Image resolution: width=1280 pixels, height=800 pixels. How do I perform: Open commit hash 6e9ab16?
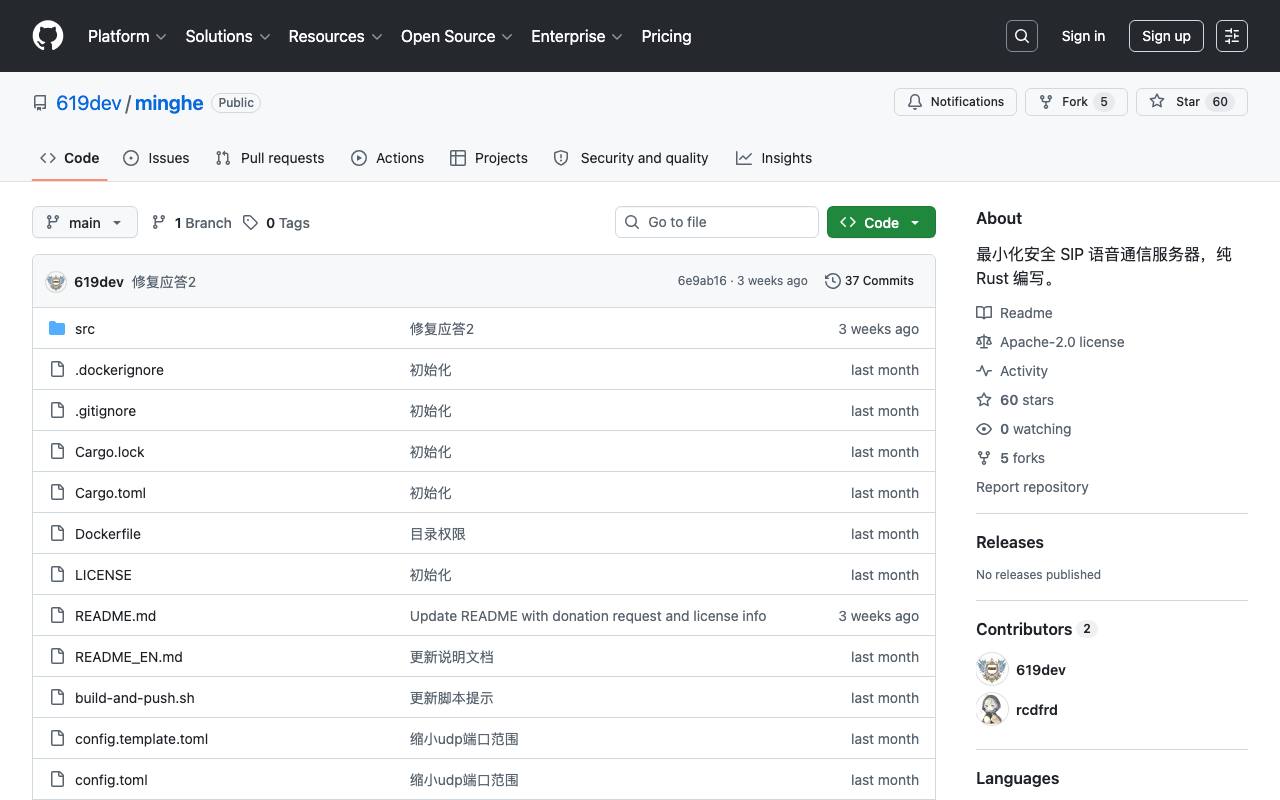[702, 281]
